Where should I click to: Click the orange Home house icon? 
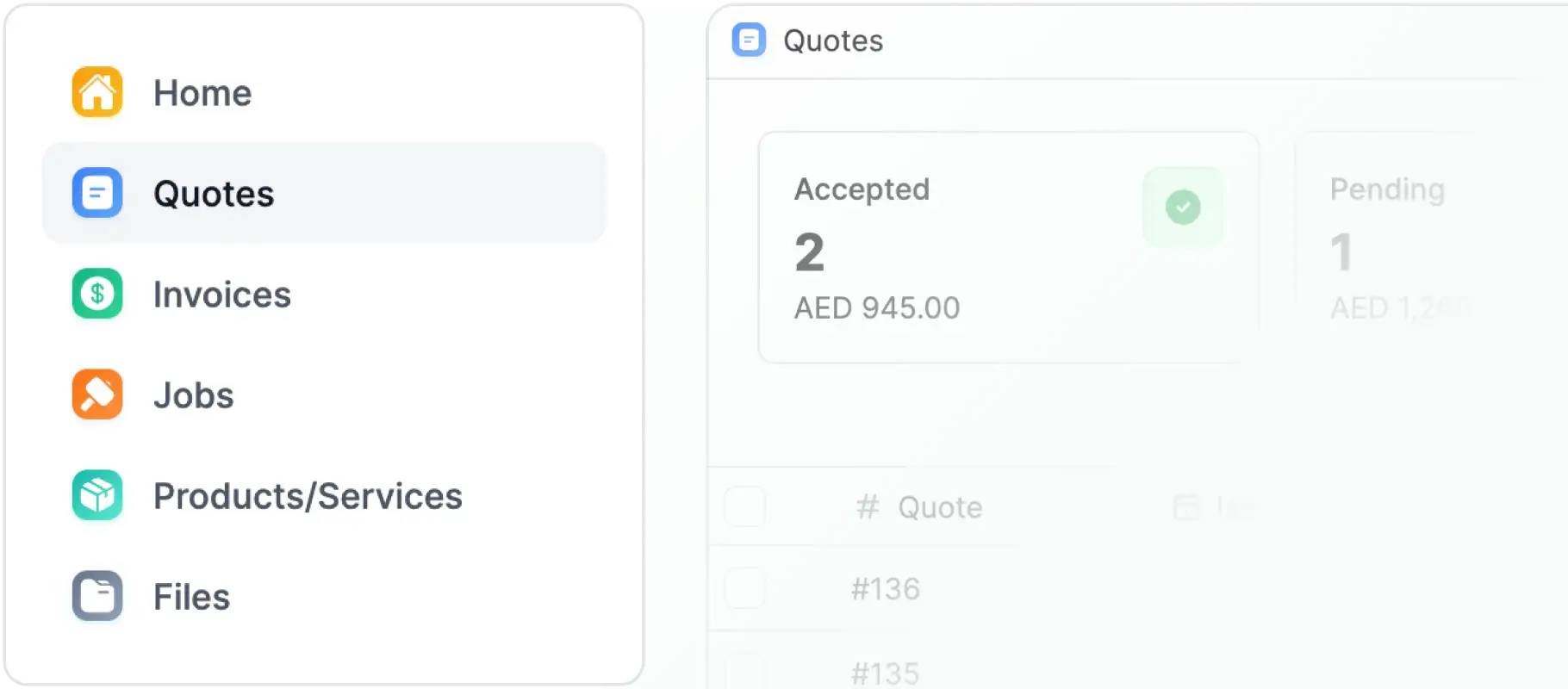tap(97, 92)
